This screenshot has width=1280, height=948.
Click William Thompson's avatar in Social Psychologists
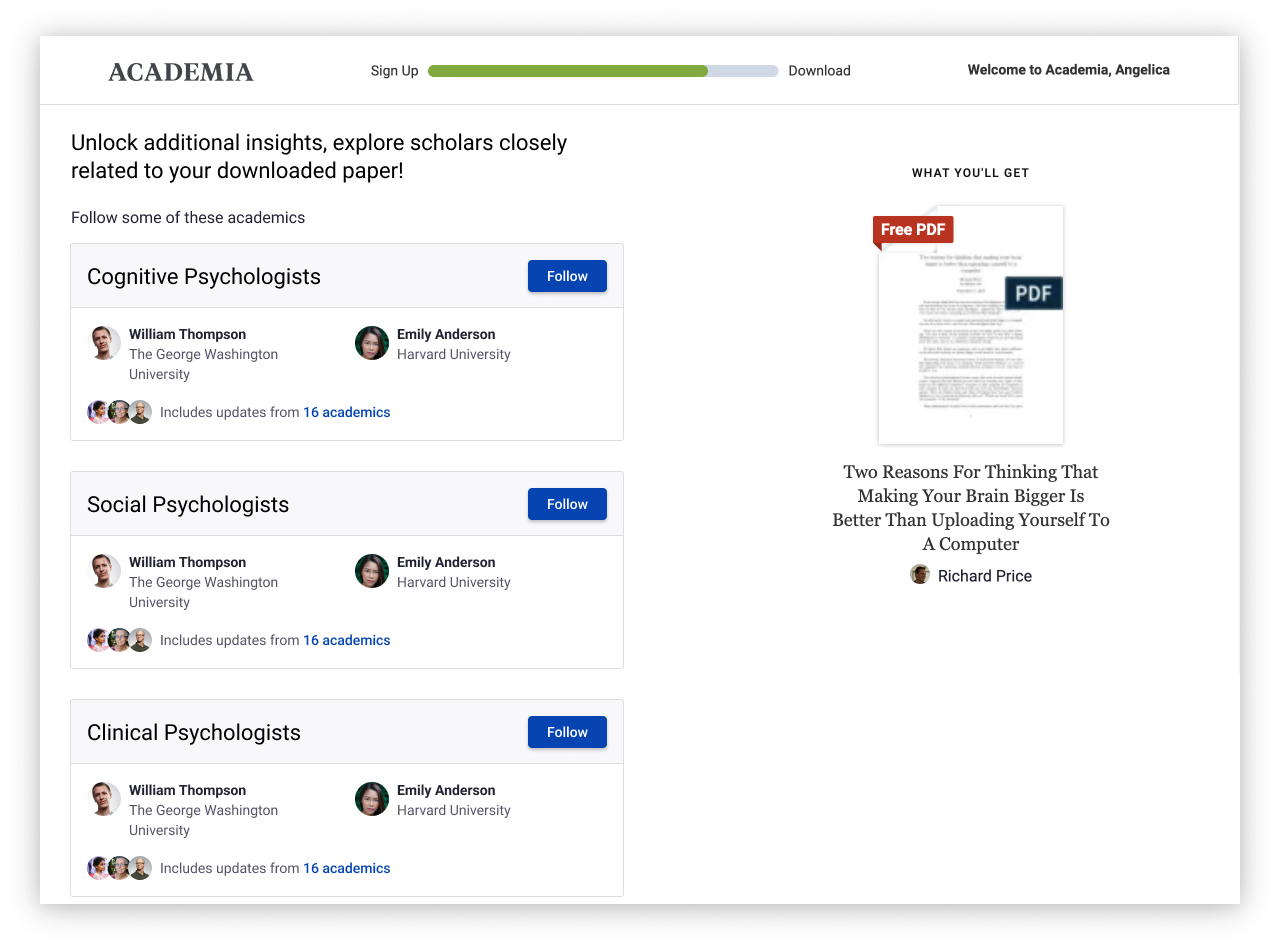click(104, 571)
